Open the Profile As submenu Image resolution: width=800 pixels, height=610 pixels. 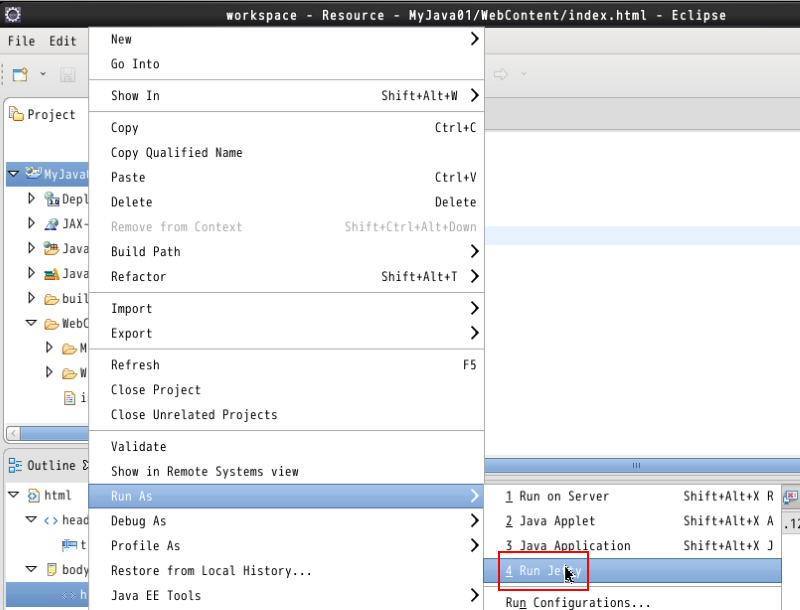tap(286, 545)
